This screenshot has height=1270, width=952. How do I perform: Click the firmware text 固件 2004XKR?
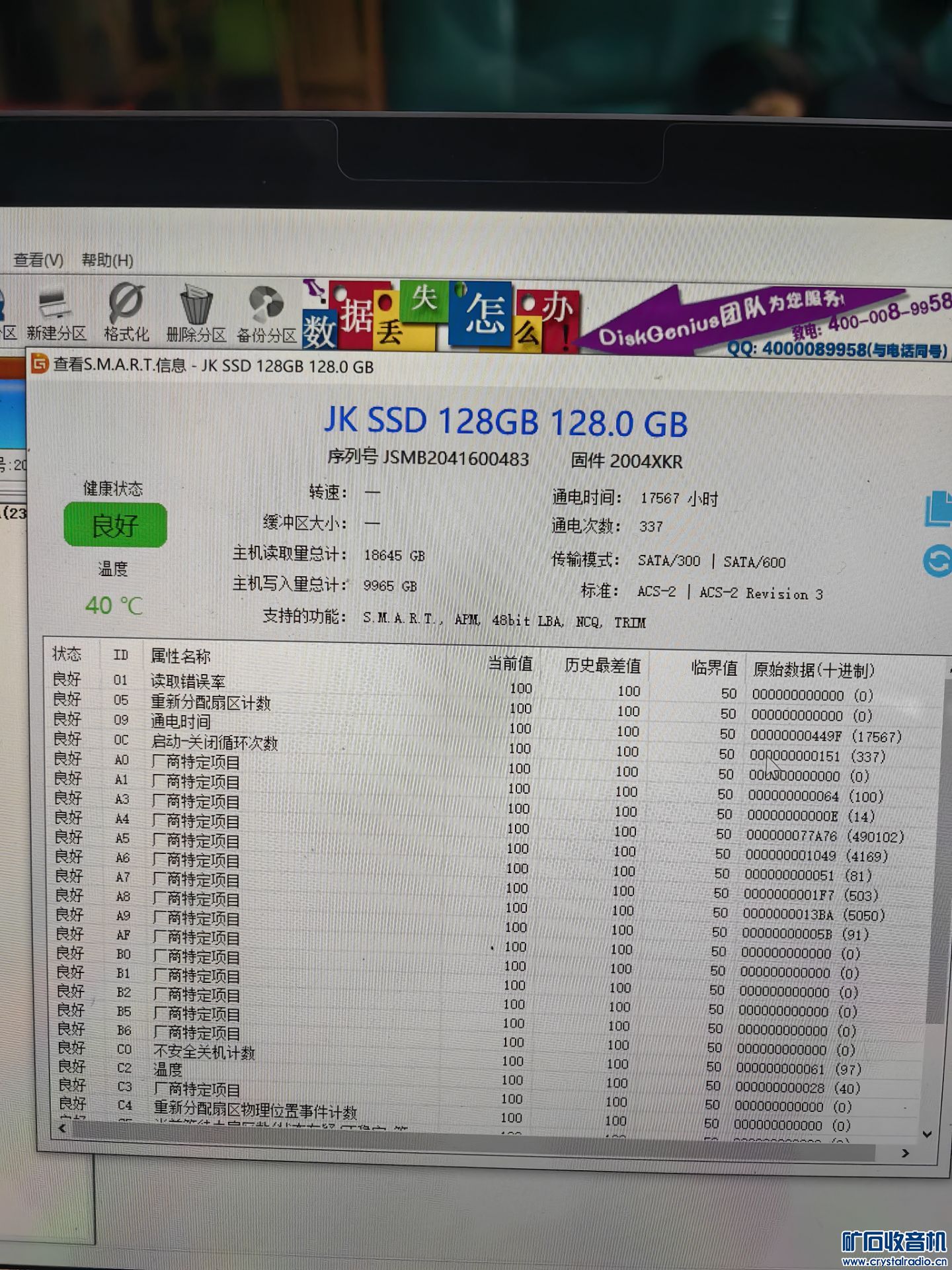pos(627,461)
